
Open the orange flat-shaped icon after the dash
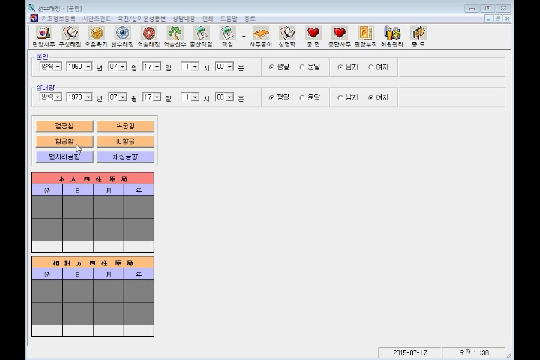click(261, 36)
